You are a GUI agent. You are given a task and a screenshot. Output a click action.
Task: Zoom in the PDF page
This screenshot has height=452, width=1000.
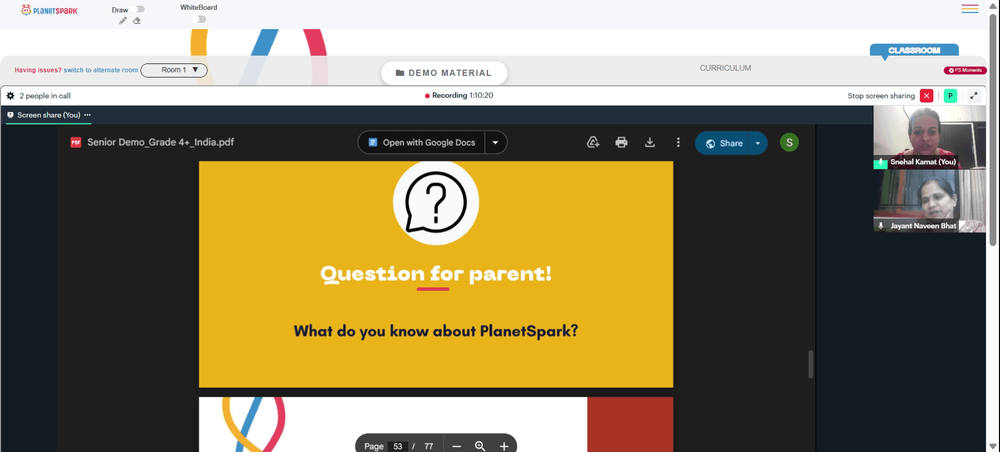point(504,446)
